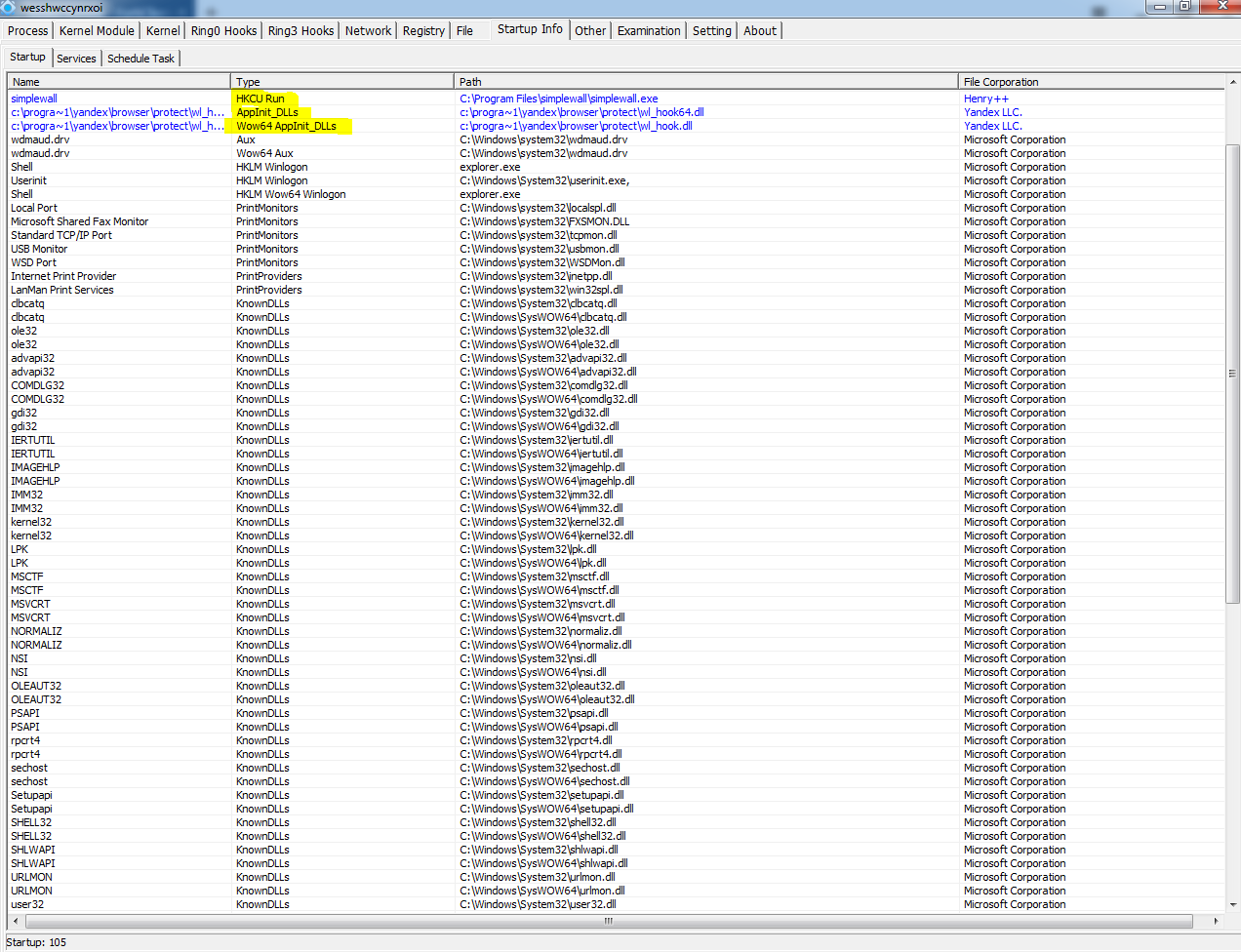The image size is (1241, 952).
Task: Sort list by Name column header
Action: [119, 82]
